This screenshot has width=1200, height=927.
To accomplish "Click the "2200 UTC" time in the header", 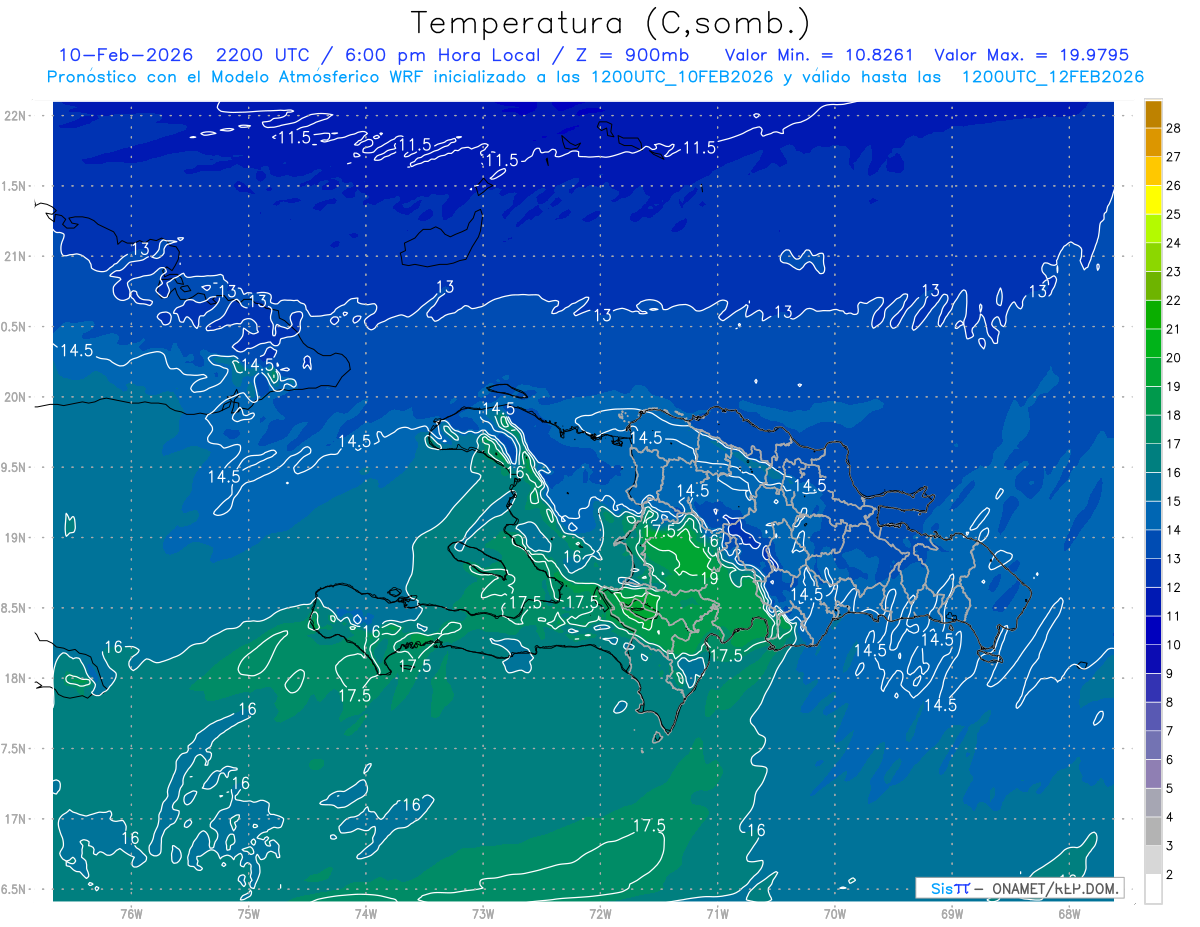I will (261, 56).
